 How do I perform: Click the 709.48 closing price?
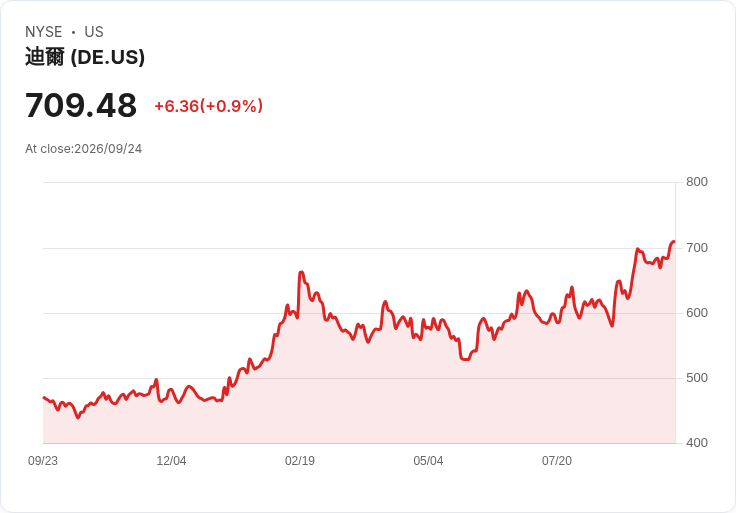point(81,105)
